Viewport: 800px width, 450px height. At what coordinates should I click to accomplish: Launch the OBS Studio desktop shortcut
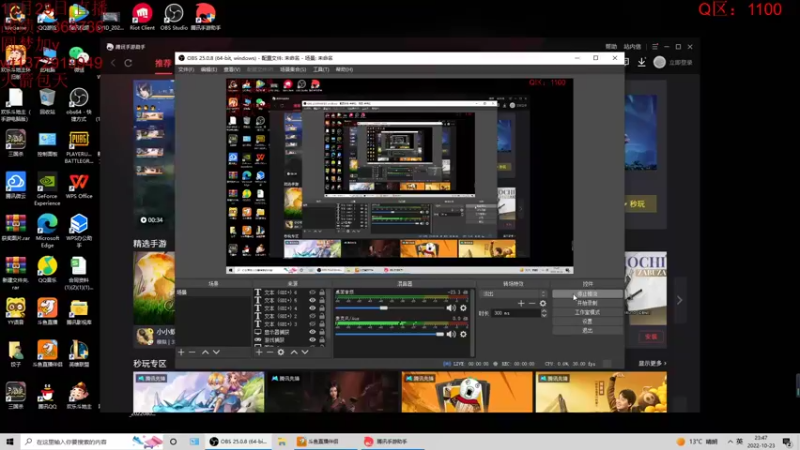point(174,17)
